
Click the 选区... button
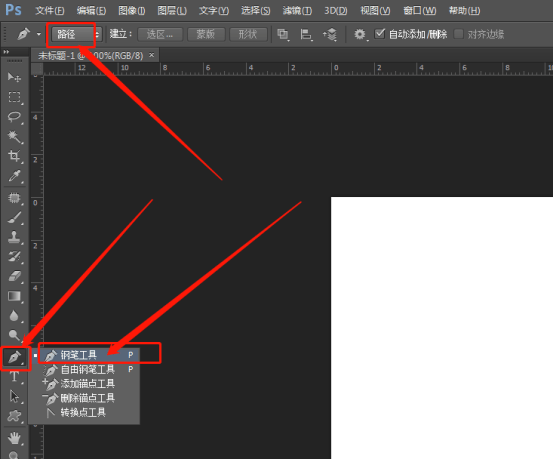tap(160, 35)
